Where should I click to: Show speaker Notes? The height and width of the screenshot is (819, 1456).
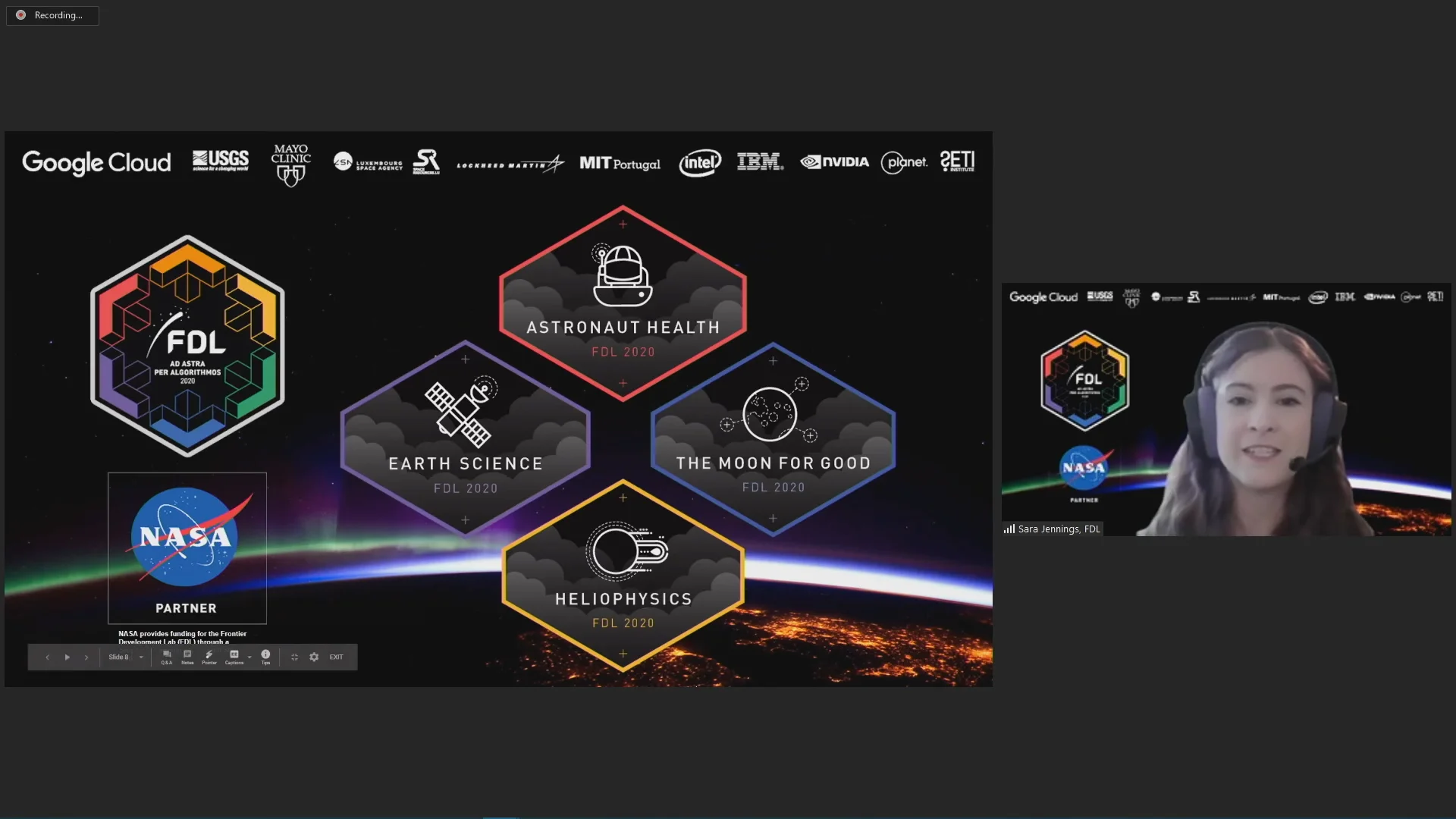[187, 657]
